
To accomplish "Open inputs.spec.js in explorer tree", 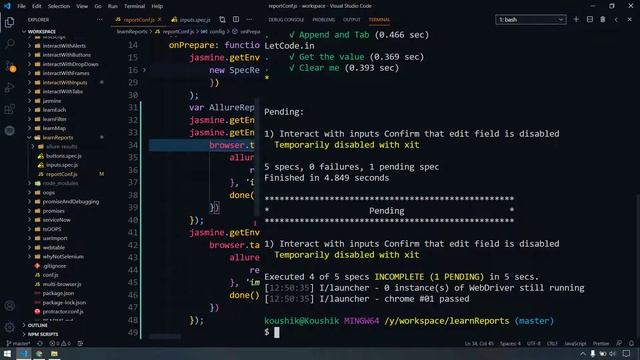I will point(62,165).
